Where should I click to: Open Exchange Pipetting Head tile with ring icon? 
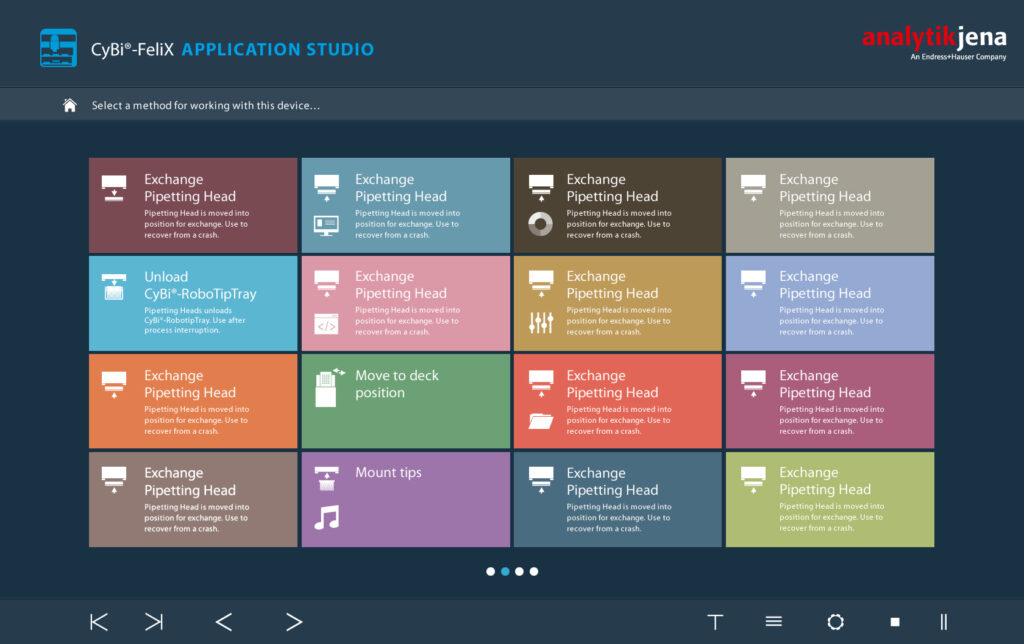(x=618, y=205)
